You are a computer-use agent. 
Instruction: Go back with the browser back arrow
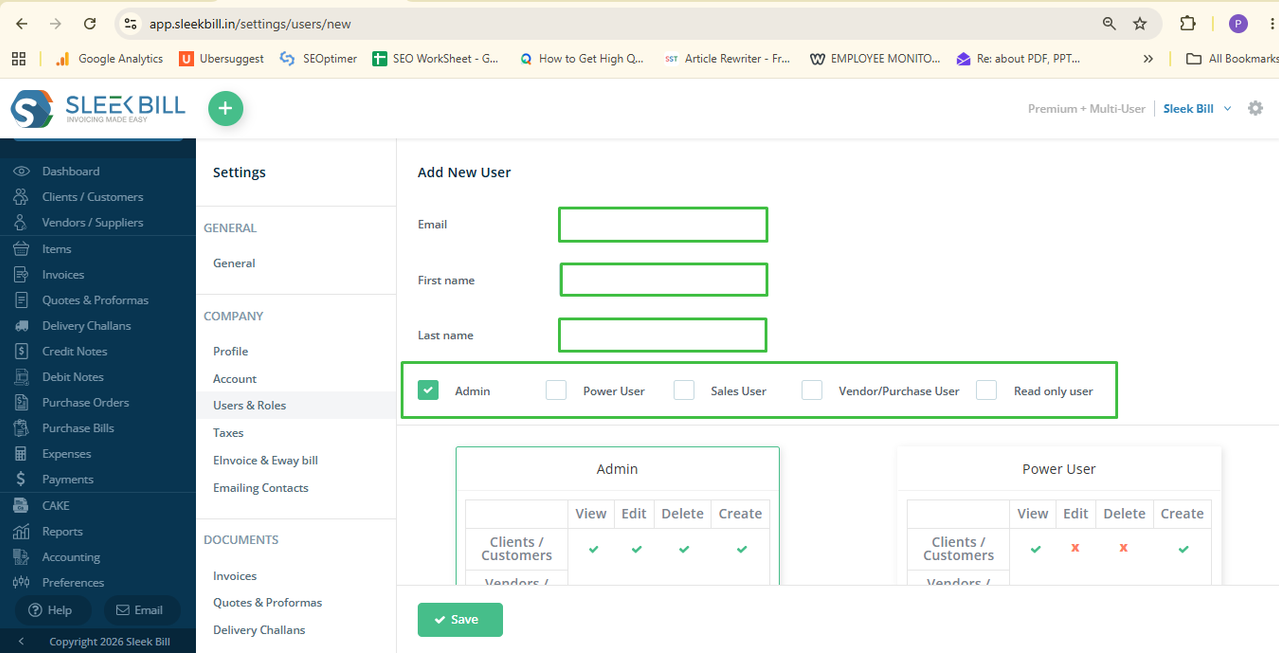click(x=22, y=23)
